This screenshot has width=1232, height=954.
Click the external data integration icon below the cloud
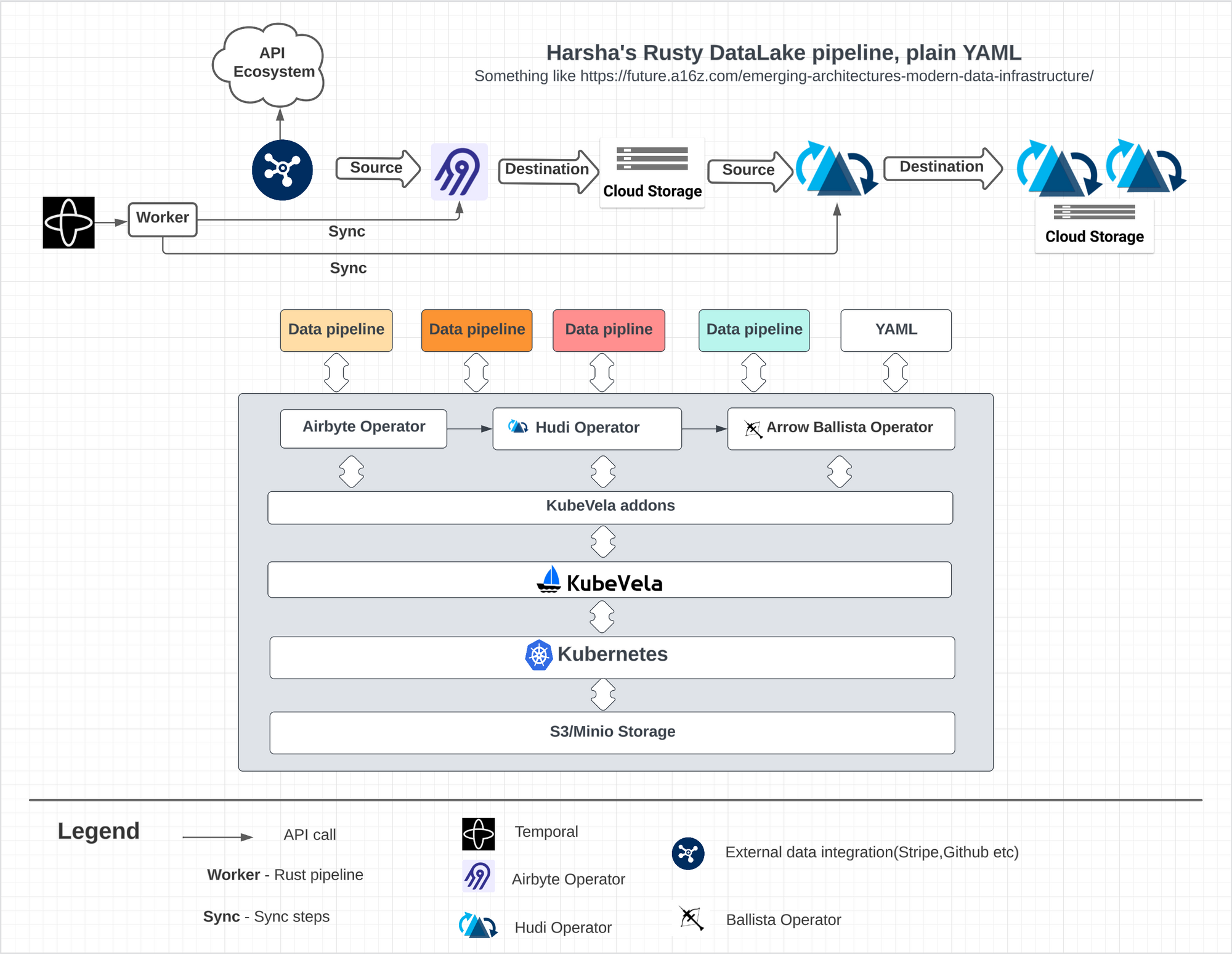pos(282,169)
